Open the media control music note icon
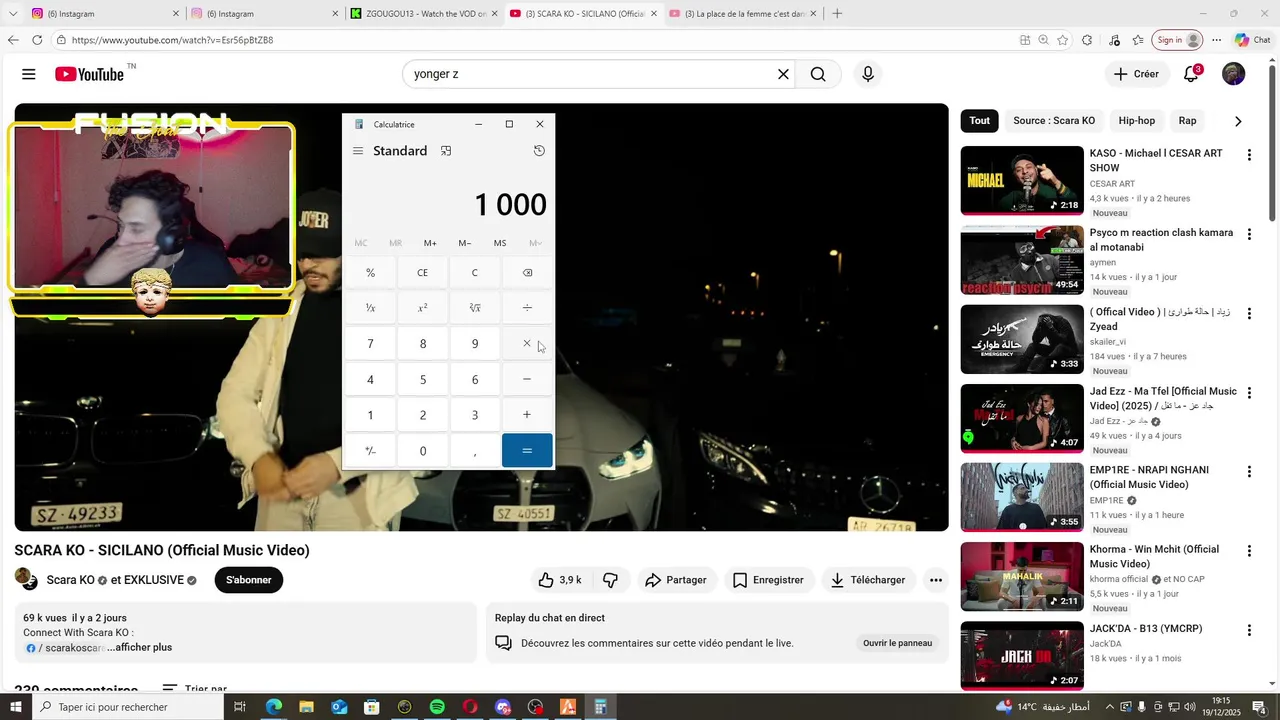The height and width of the screenshot is (720, 1280). tap(1114, 40)
